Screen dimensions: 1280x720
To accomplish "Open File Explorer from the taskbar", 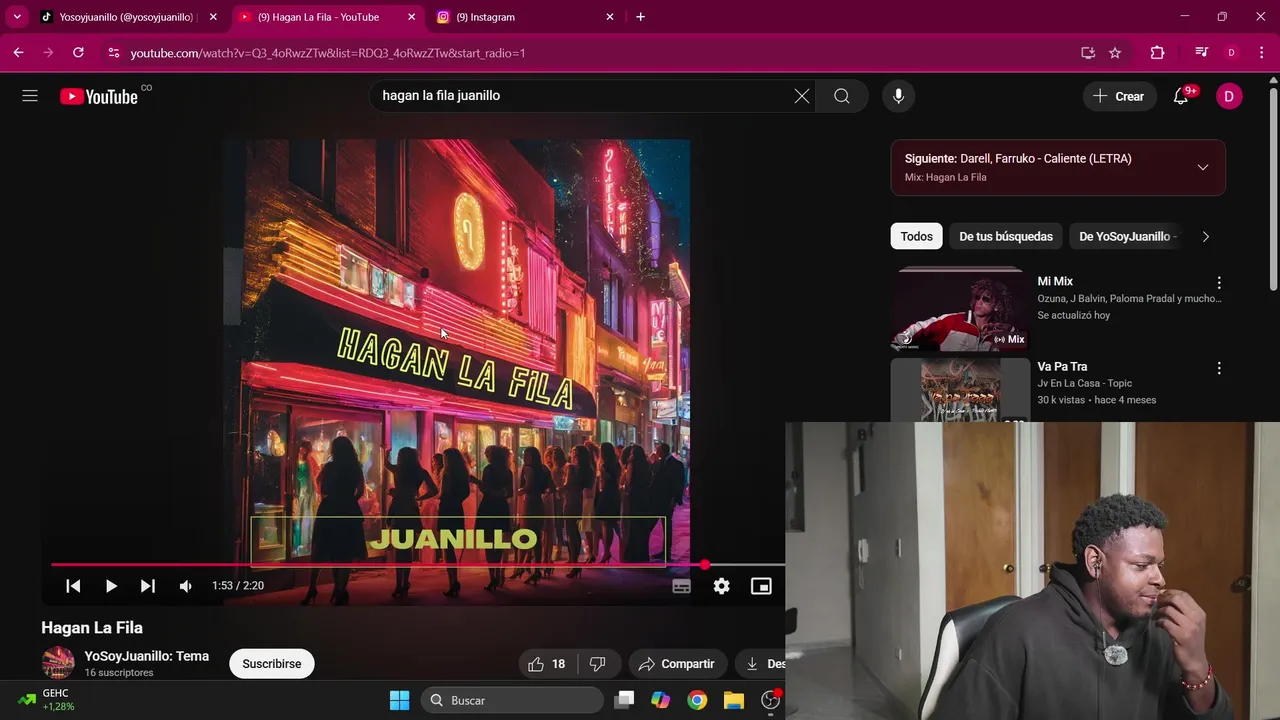I will coord(734,700).
